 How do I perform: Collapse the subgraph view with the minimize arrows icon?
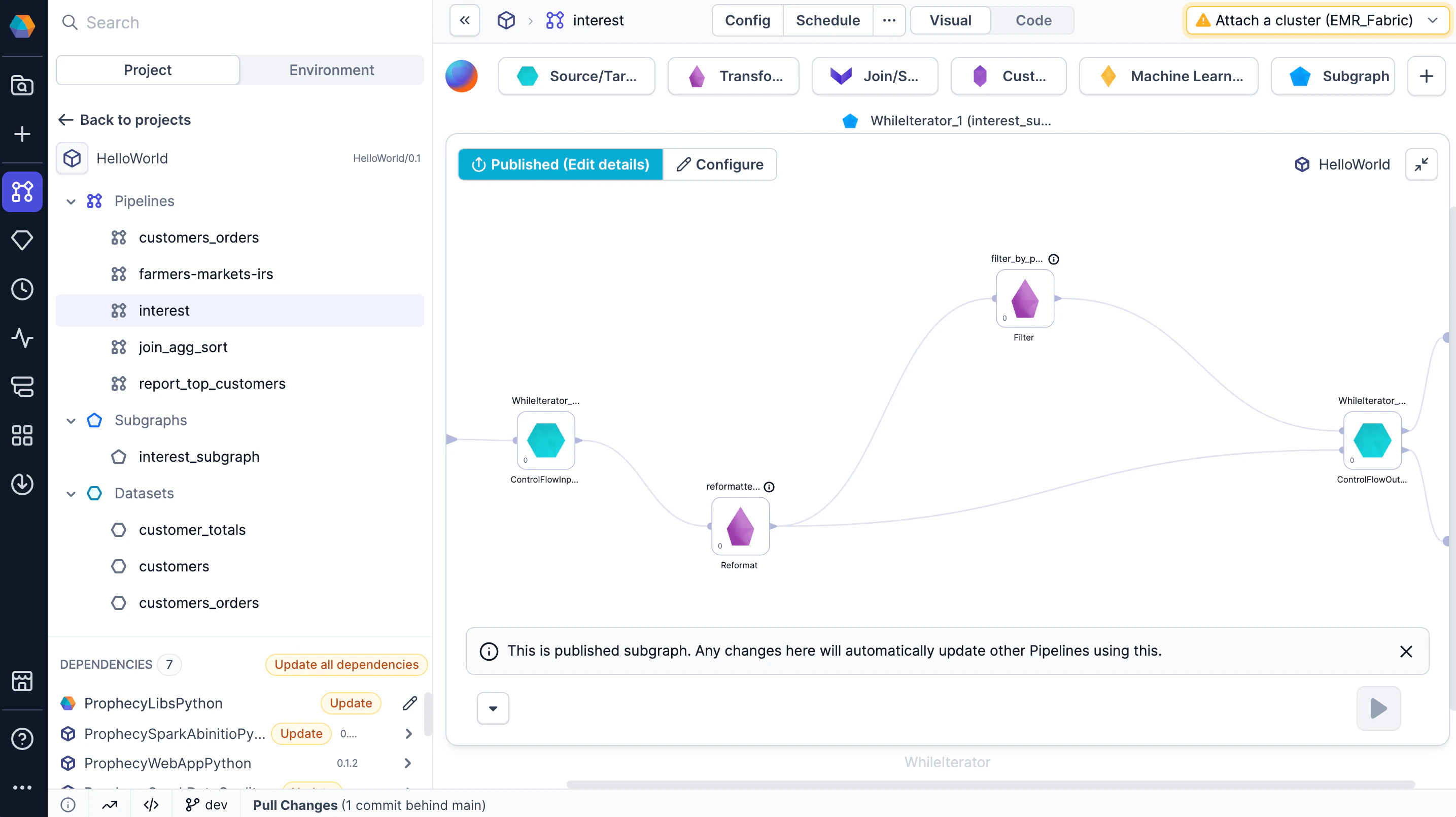(1421, 164)
